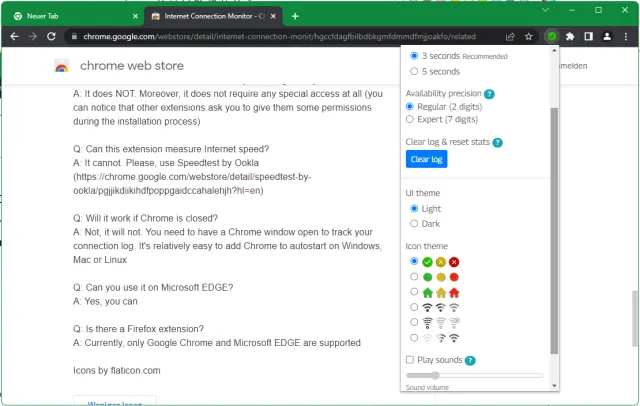Click the popup scrollbar down arrow

[x=554, y=386]
